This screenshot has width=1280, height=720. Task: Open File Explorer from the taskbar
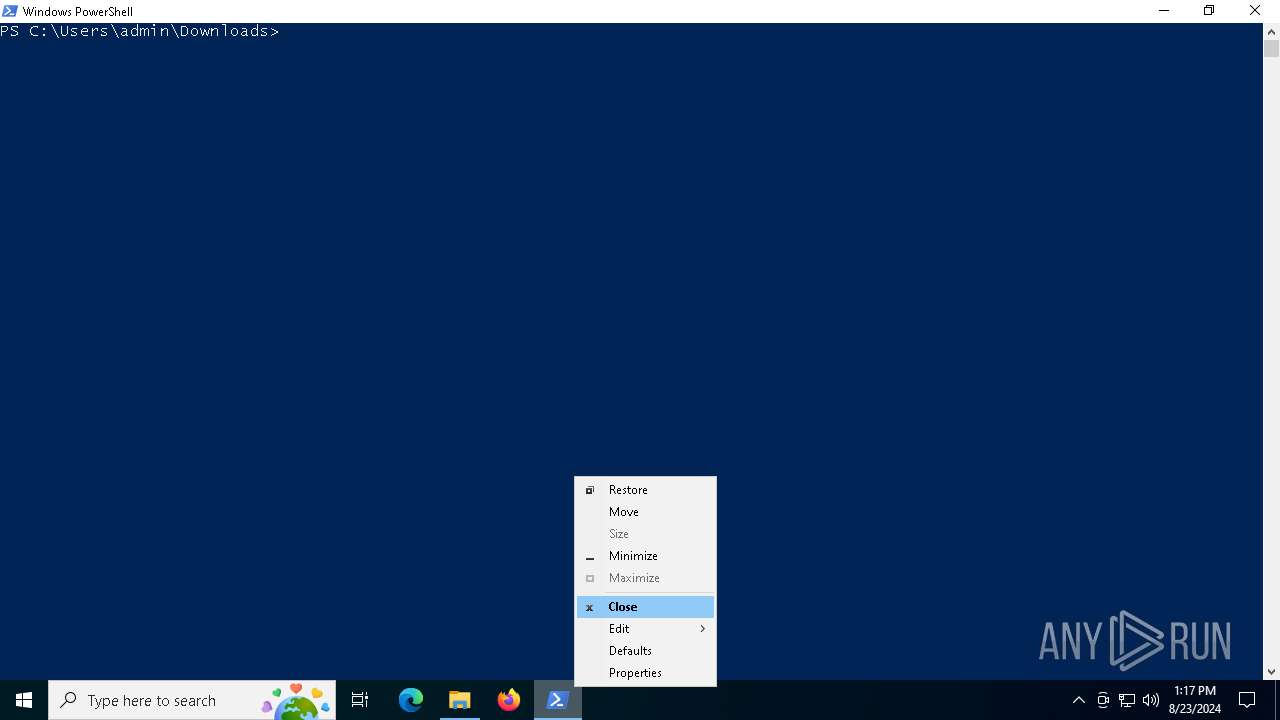point(460,700)
